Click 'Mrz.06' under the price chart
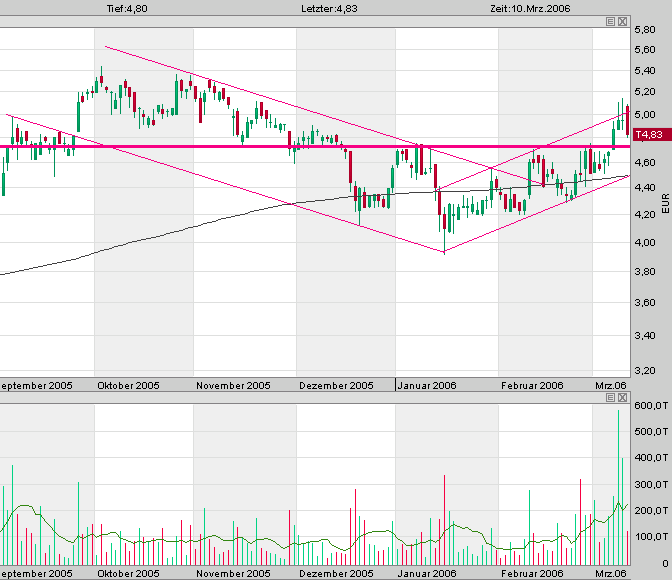The height and width of the screenshot is (580, 672). (611, 385)
